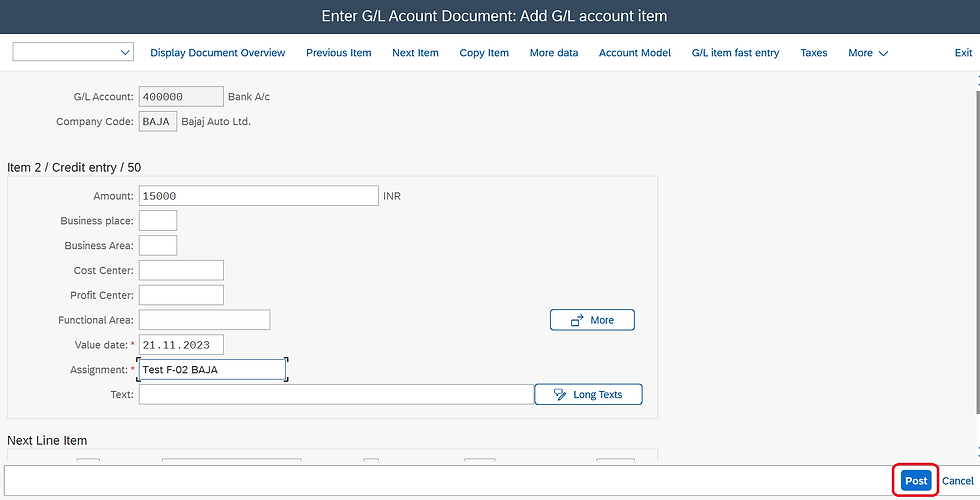Click the Company Code field BAJA
The width and height of the screenshot is (980, 500).
coord(158,121)
